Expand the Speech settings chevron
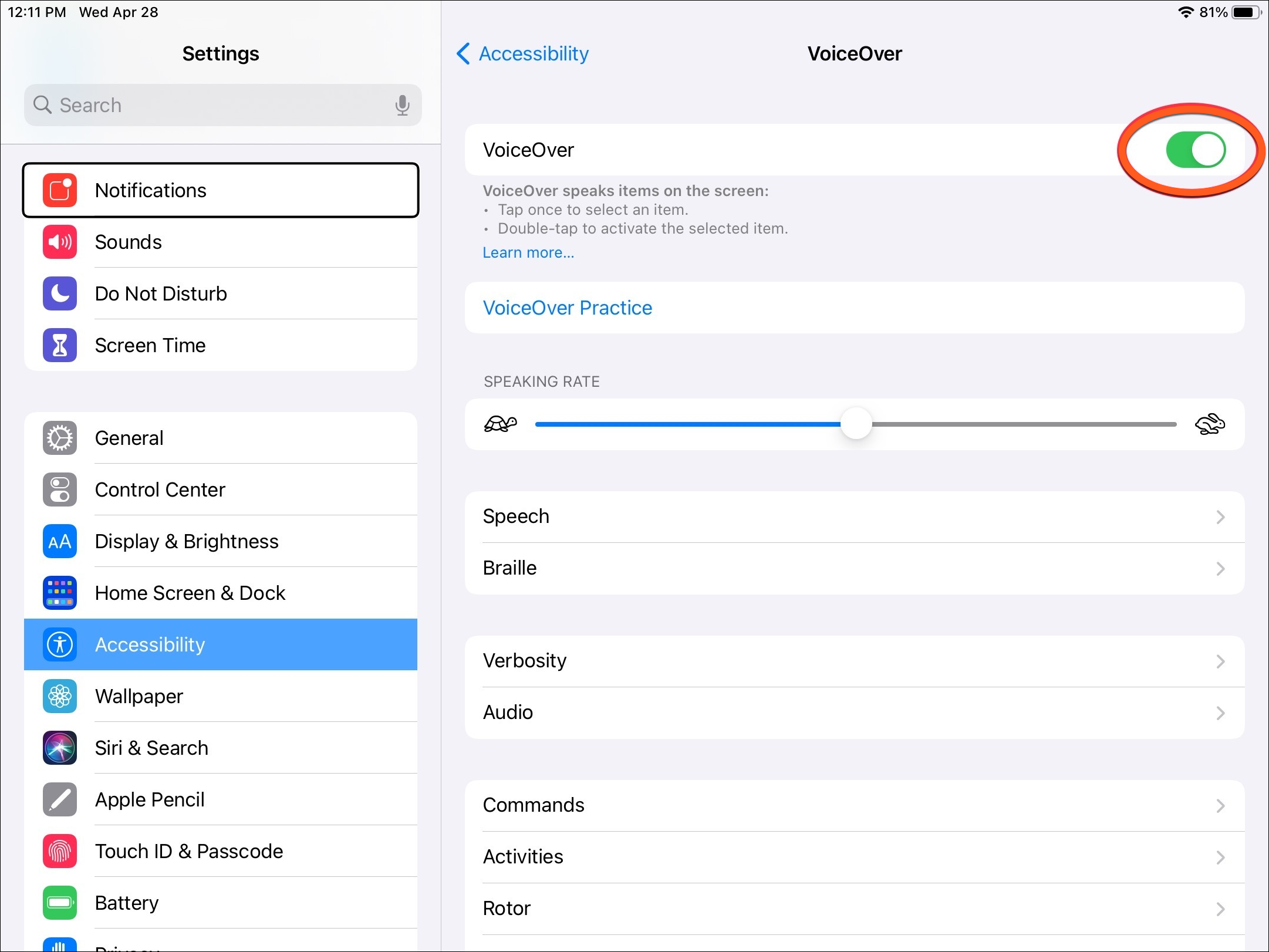This screenshot has width=1269, height=952. 1220,517
